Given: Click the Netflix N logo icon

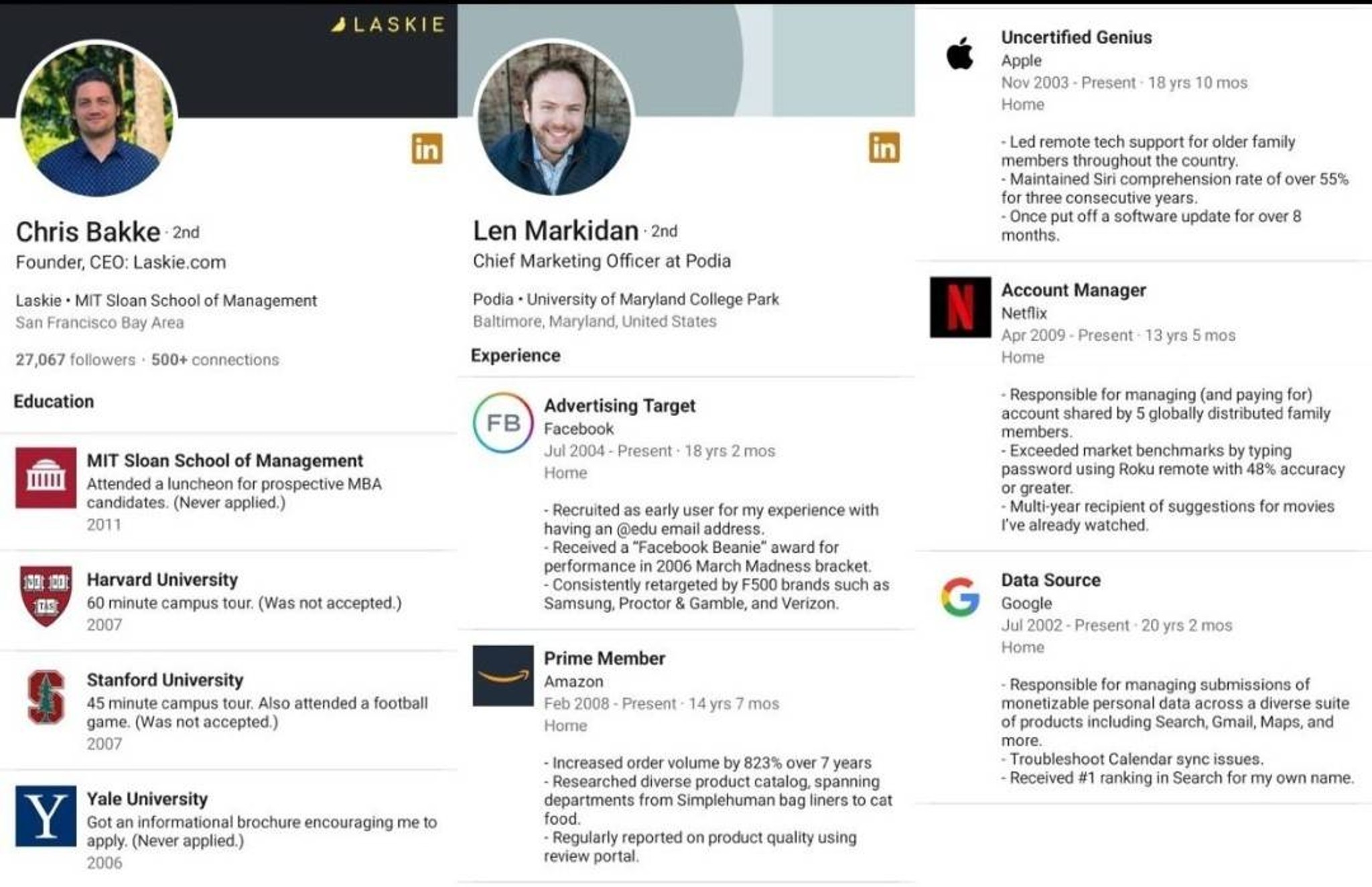Looking at the screenshot, I should pyautogui.click(x=960, y=307).
